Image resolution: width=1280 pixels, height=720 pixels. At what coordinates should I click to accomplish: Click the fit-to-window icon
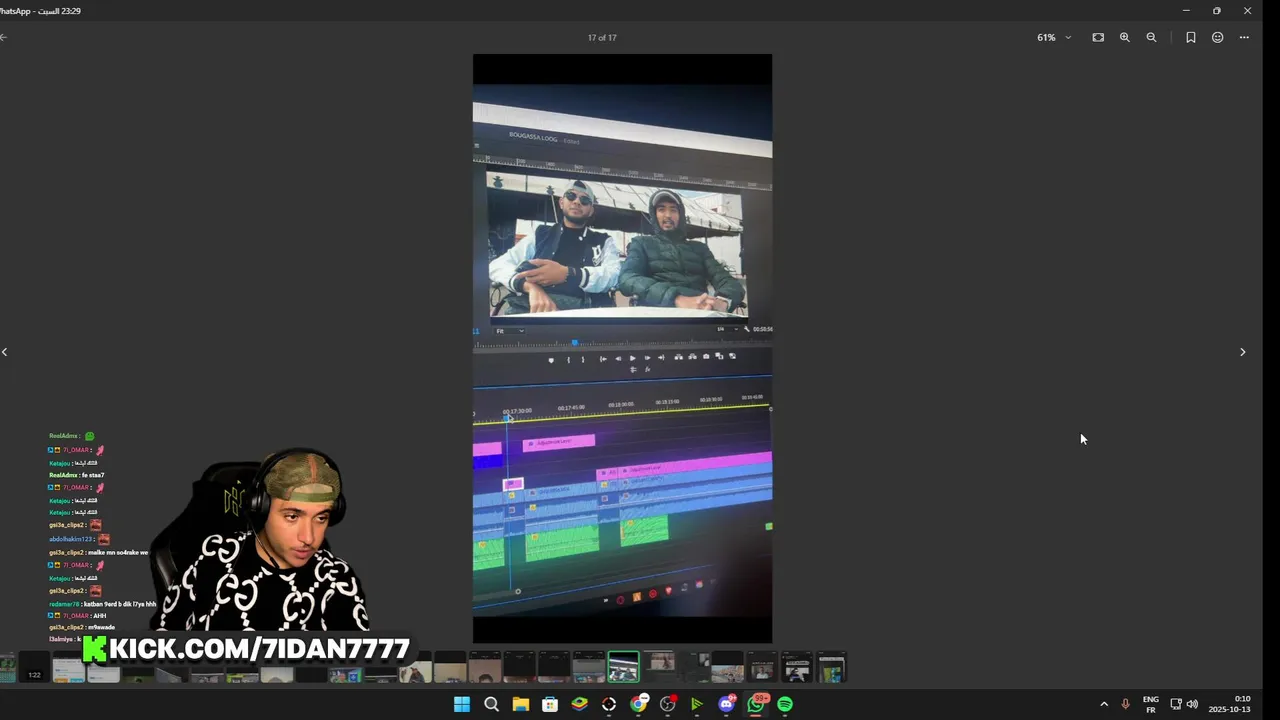pyautogui.click(x=1098, y=37)
